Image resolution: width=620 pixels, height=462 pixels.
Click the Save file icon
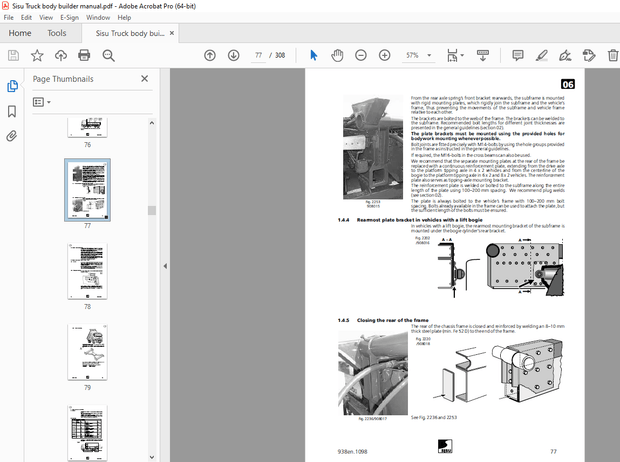(x=14, y=55)
